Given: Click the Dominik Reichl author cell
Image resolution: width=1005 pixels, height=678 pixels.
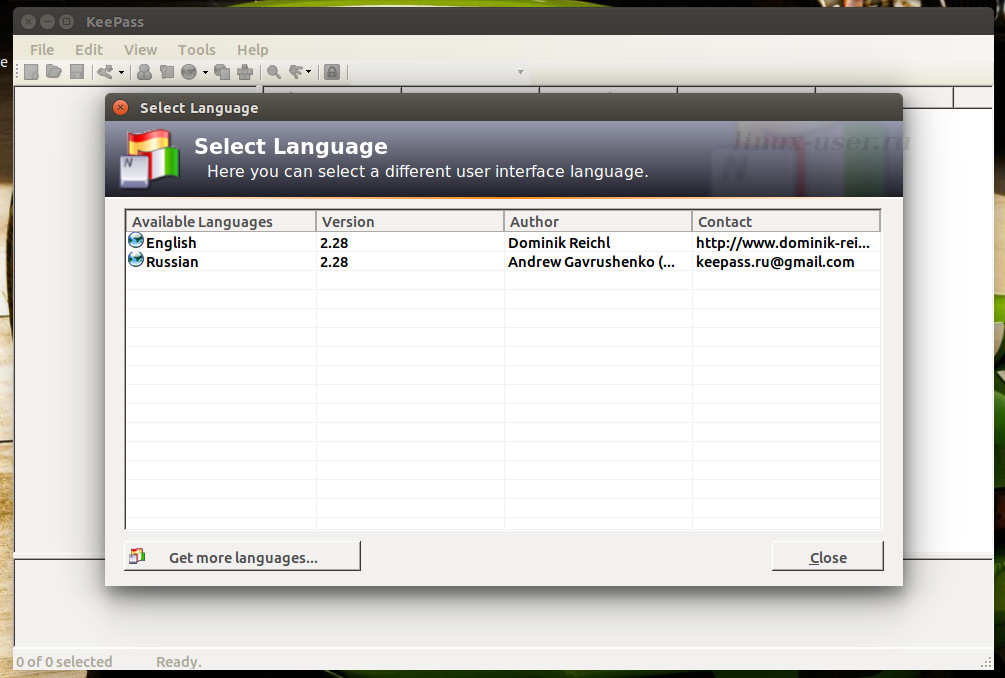Looking at the screenshot, I should click(x=559, y=243).
